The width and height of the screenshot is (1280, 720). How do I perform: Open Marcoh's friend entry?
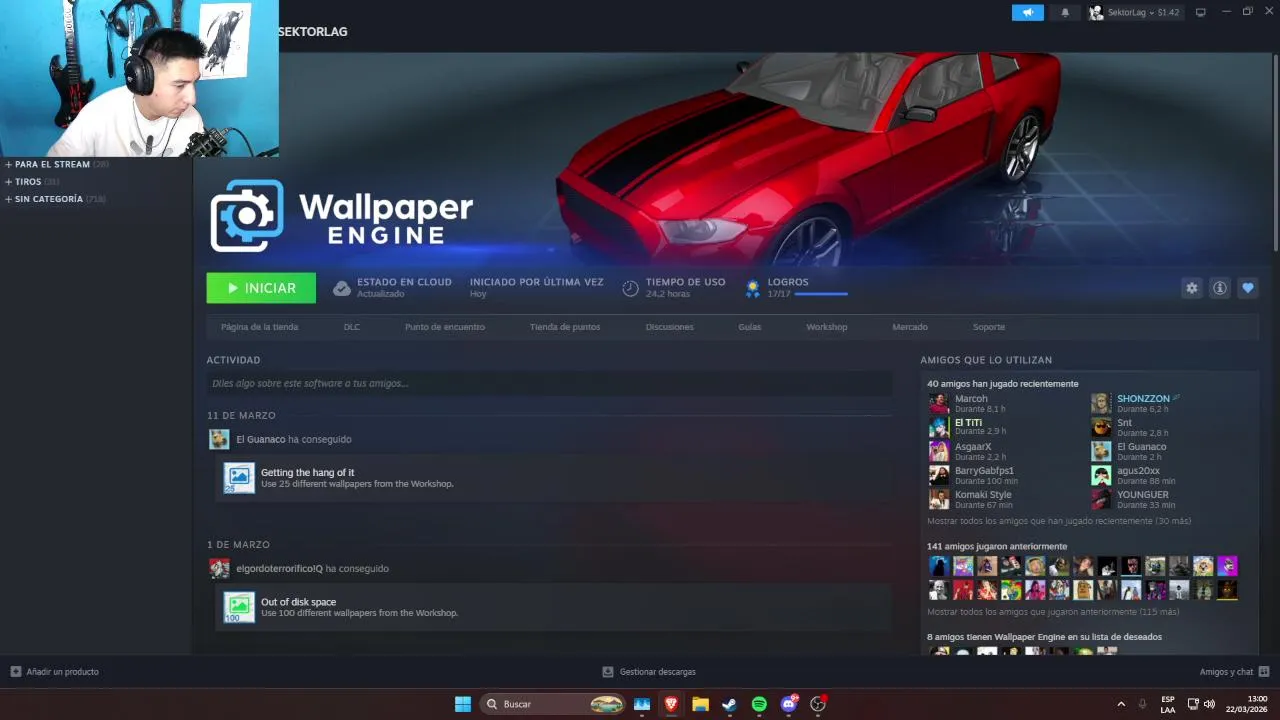coord(970,403)
